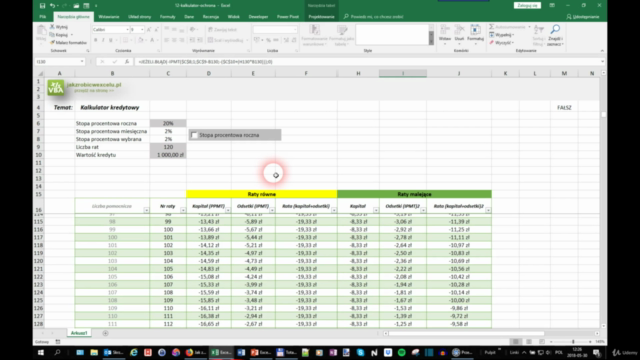This screenshot has width=640, height=360.
Task: Save the workbook from Quick Access
Action: [x=42, y=6]
